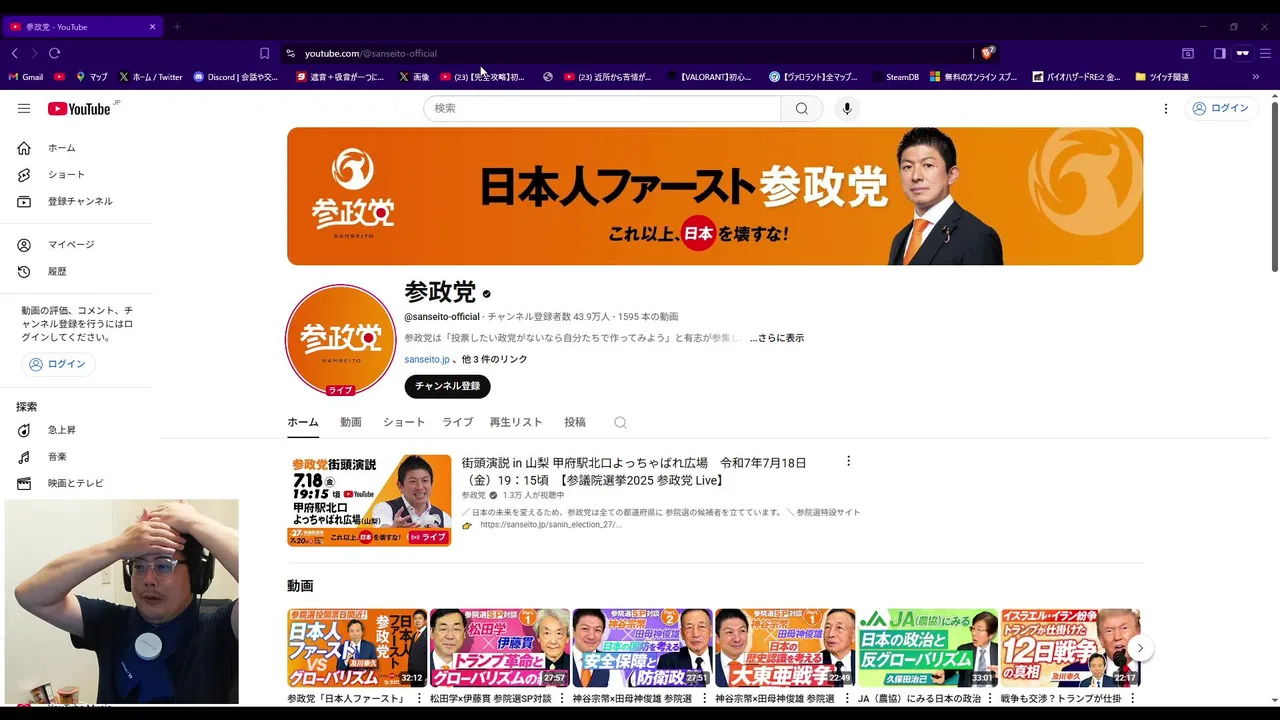Switch to the 動画 channel tab

pos(351,422)
